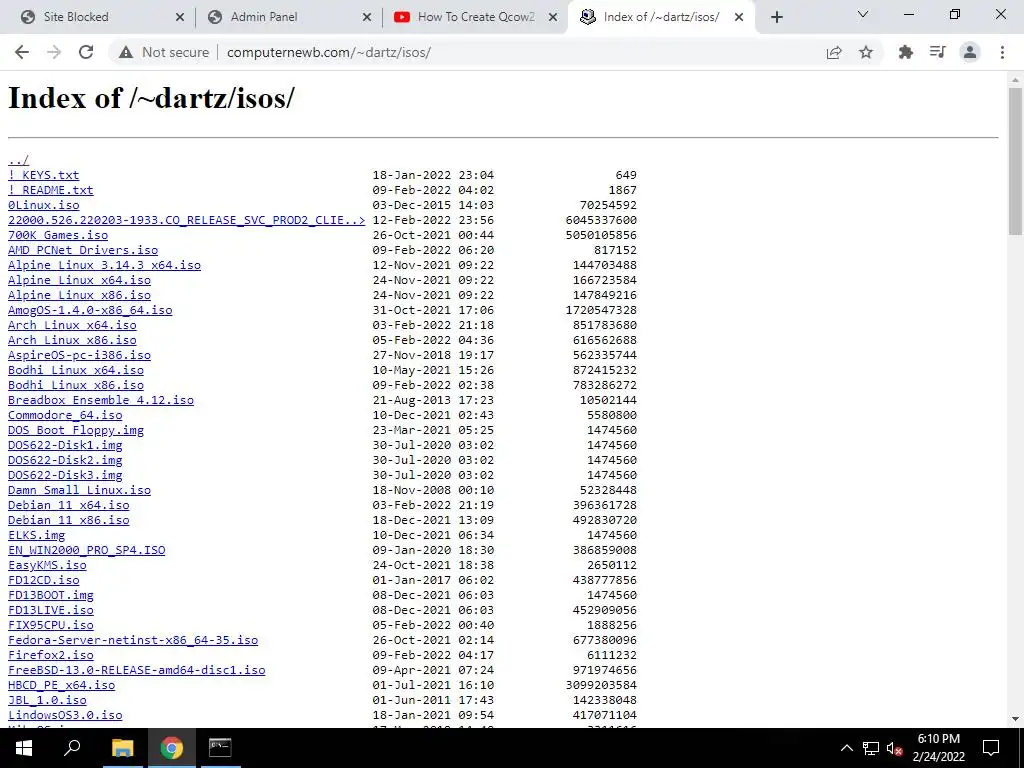Click the page vertical scrollbar thumb
The image size is (1024, 768).
(1015, 161)
